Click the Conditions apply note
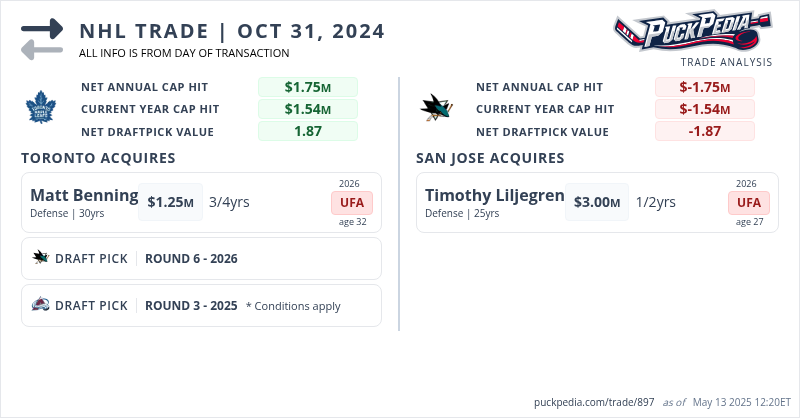 click(293, 306)
